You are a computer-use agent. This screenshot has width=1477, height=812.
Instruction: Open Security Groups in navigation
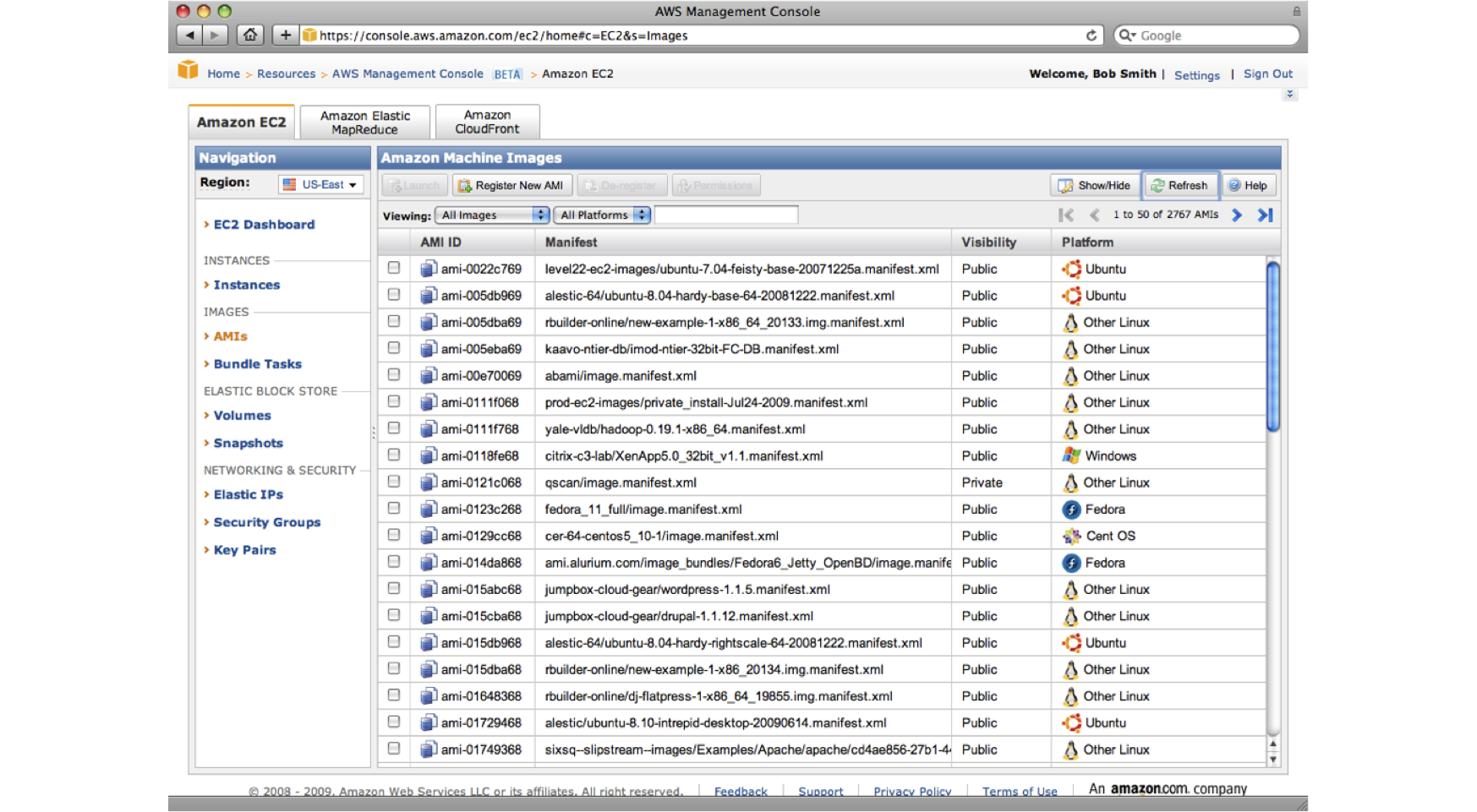(x=266, y=522)
